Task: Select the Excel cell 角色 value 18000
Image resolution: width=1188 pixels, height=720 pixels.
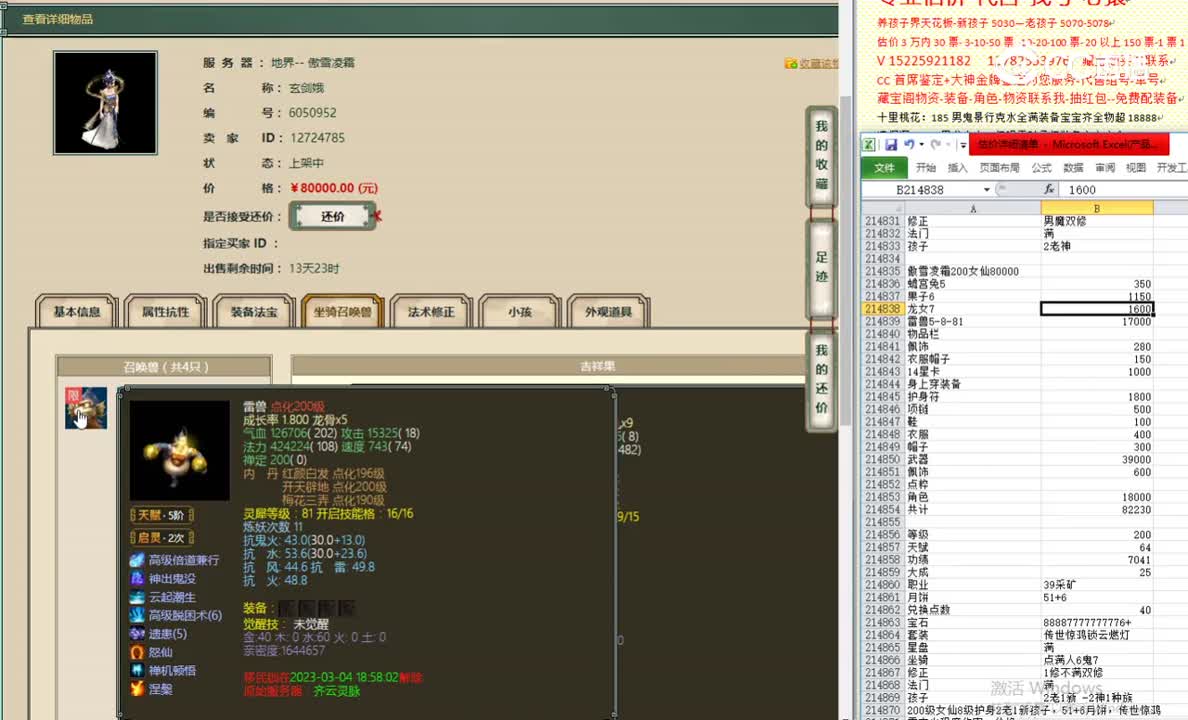Action: [x=1097, y=497]
